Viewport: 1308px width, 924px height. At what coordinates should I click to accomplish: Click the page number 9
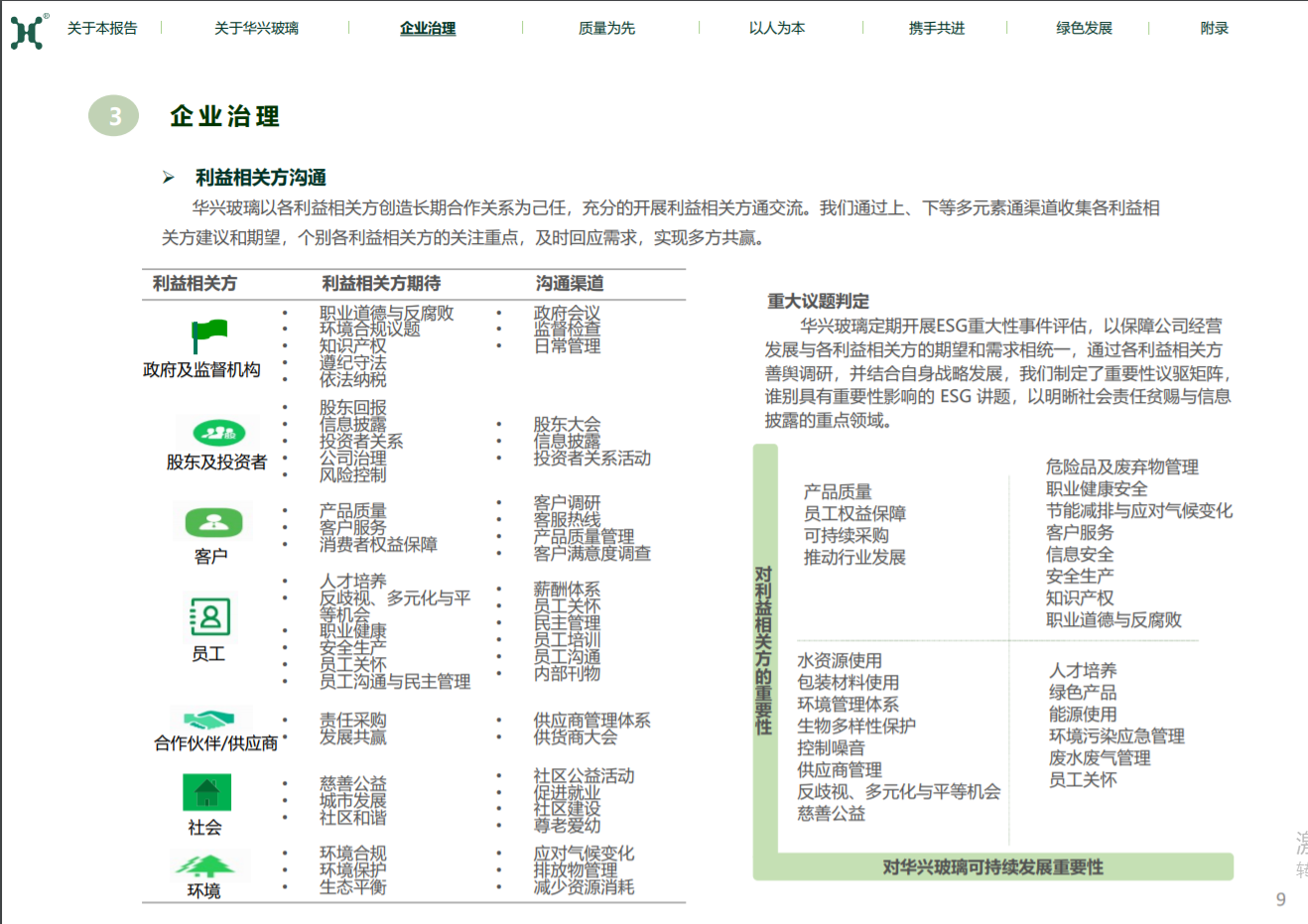1281,899
